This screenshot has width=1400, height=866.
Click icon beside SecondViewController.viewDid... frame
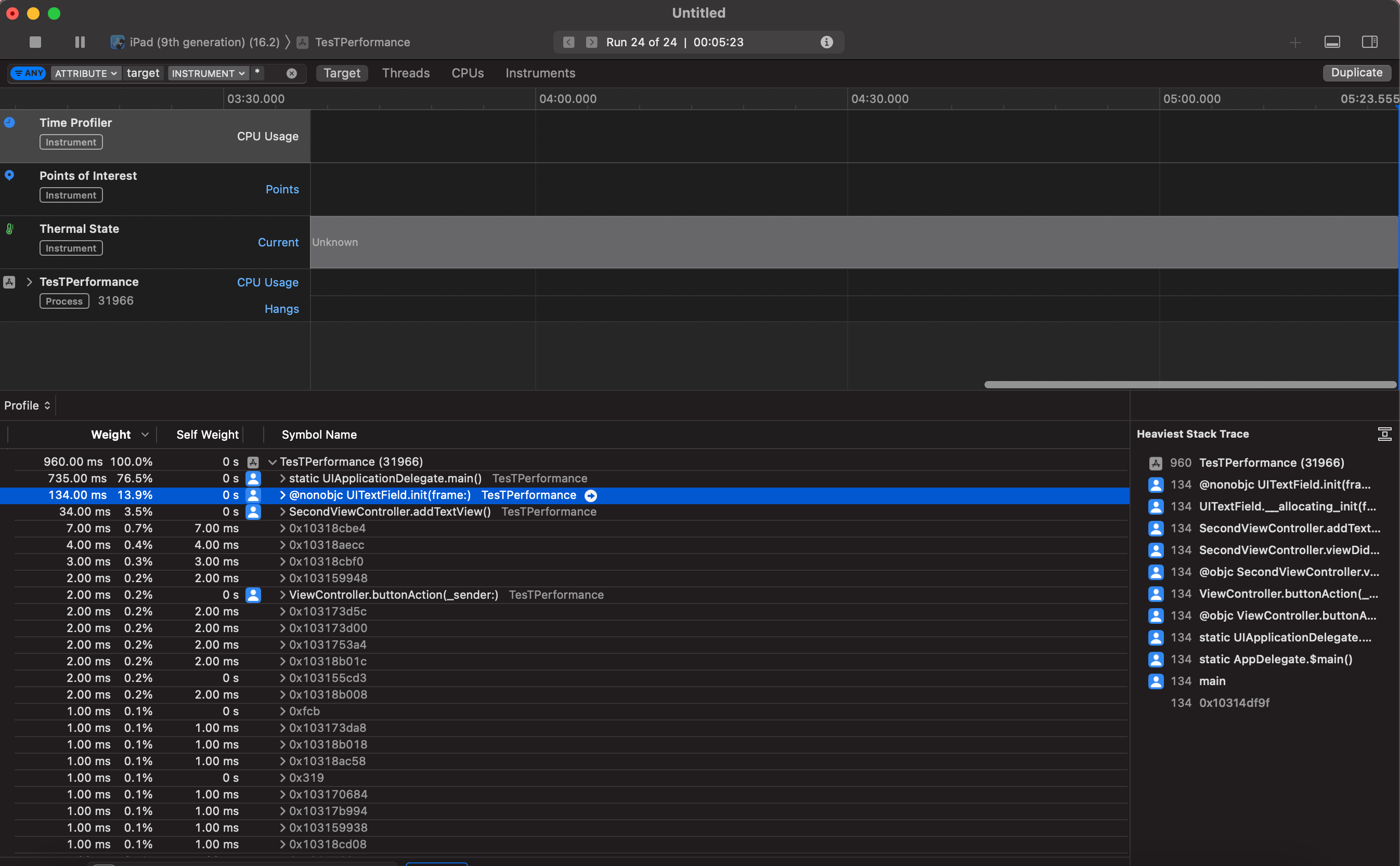click(1156, 550)
